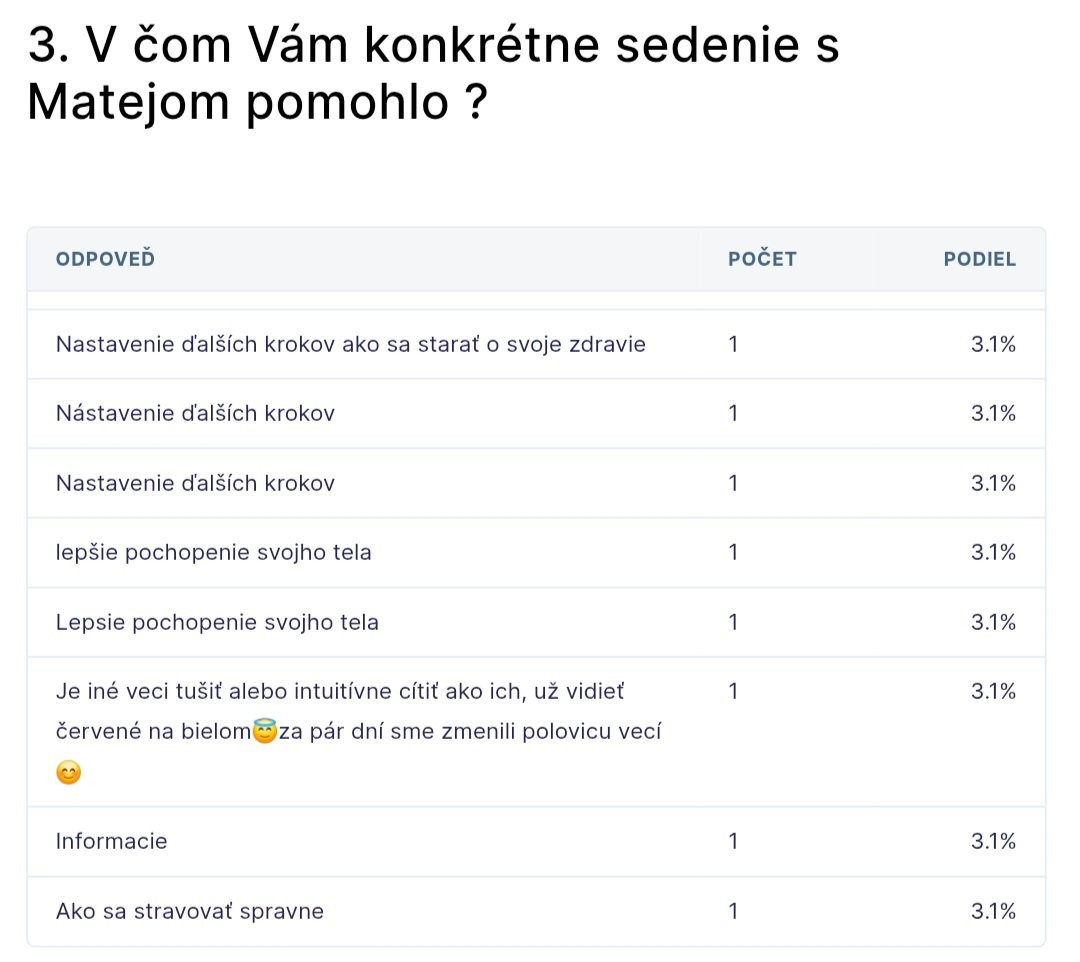Click the PODIEL column header
Screen dimensions: 1080x962
[979, 259]
